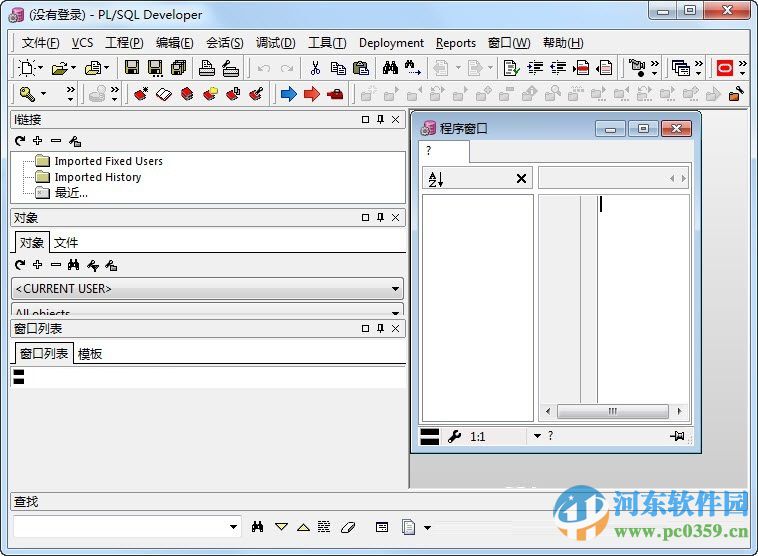This screenshot has width=758, height=556.
Task: Open the VCS menu
Action: pos(82,43)
